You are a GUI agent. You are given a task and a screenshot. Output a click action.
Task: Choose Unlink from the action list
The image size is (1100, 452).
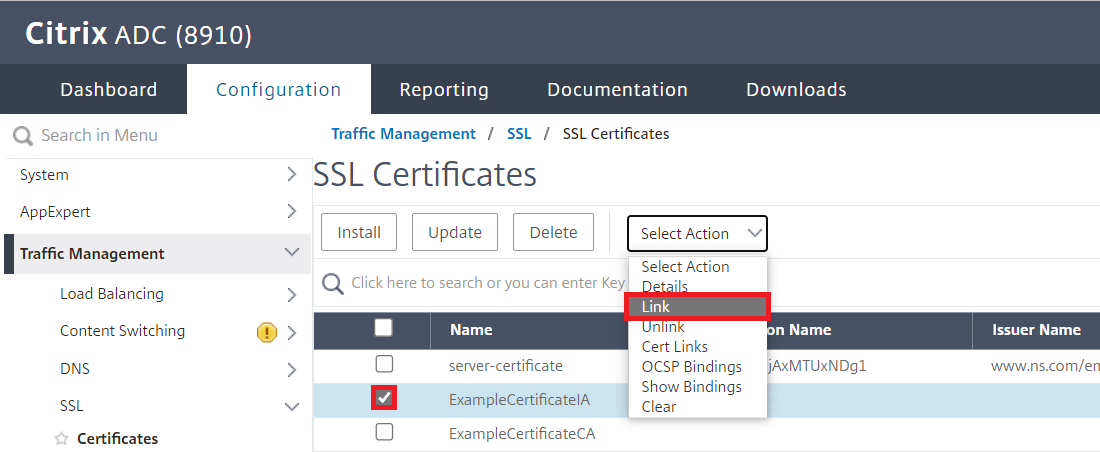pos(697,326)
